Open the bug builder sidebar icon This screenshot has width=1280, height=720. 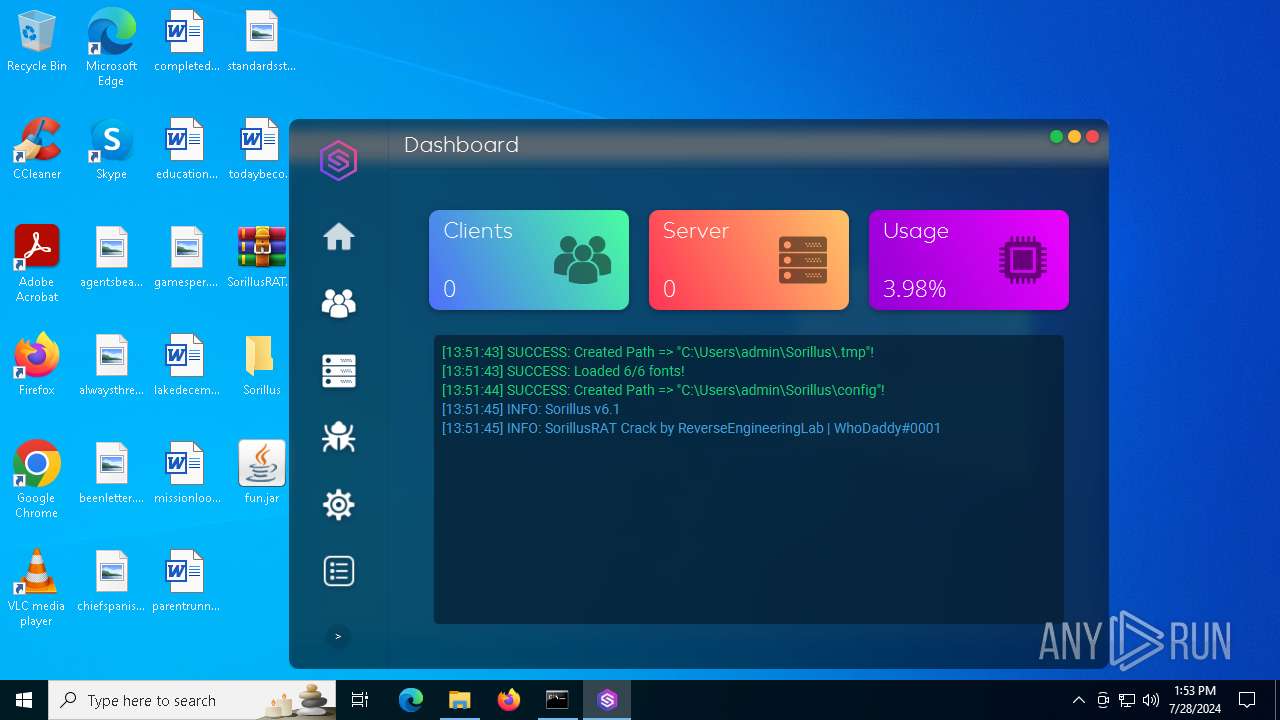tap(339, 437)
